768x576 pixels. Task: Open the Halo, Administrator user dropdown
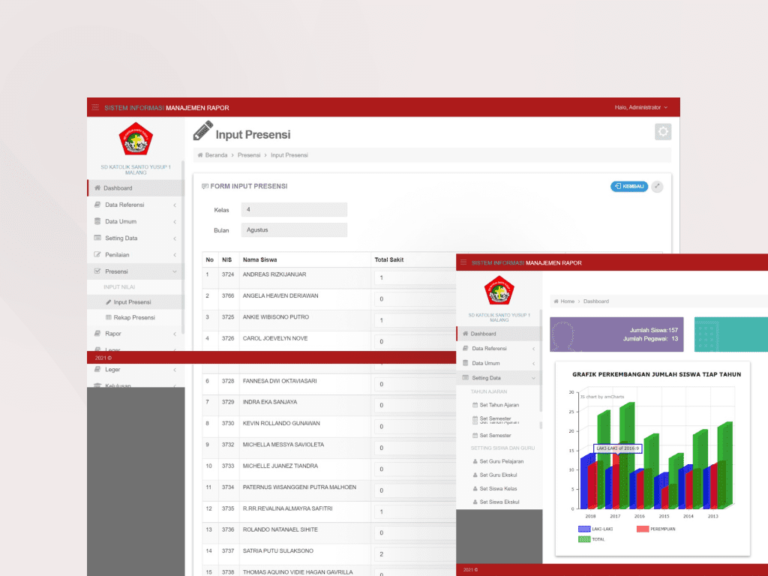pos(641,107)
